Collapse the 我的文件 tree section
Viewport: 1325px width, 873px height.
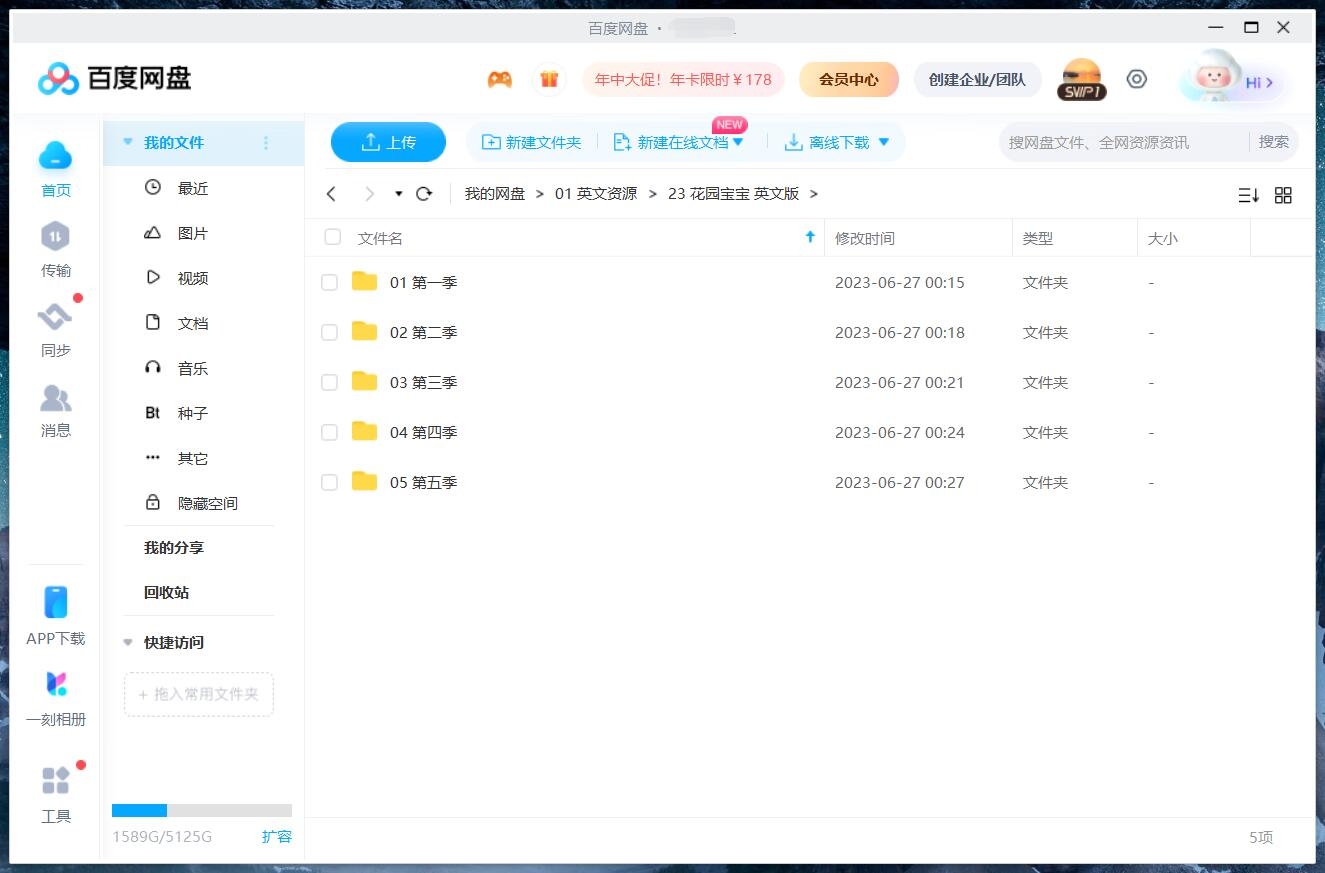(x=128, y=143)
